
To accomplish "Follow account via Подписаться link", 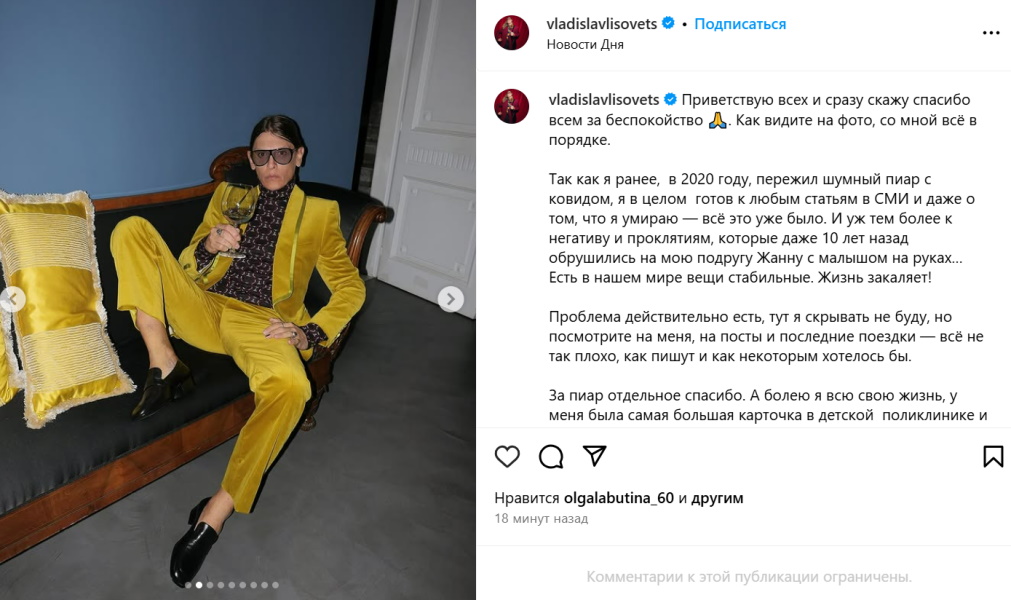I will [740, 24].
